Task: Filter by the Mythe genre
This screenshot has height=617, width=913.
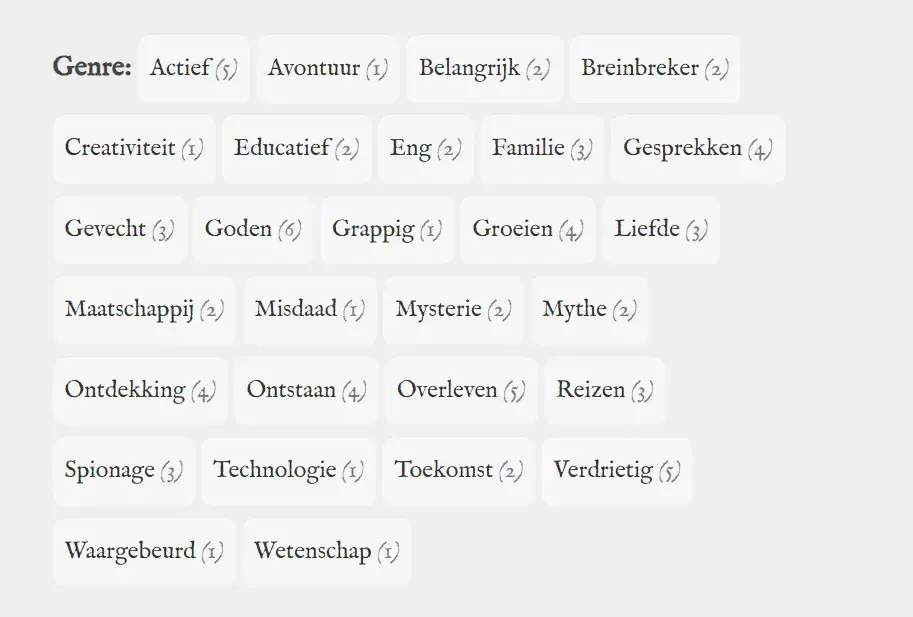Action: [589, 310]
